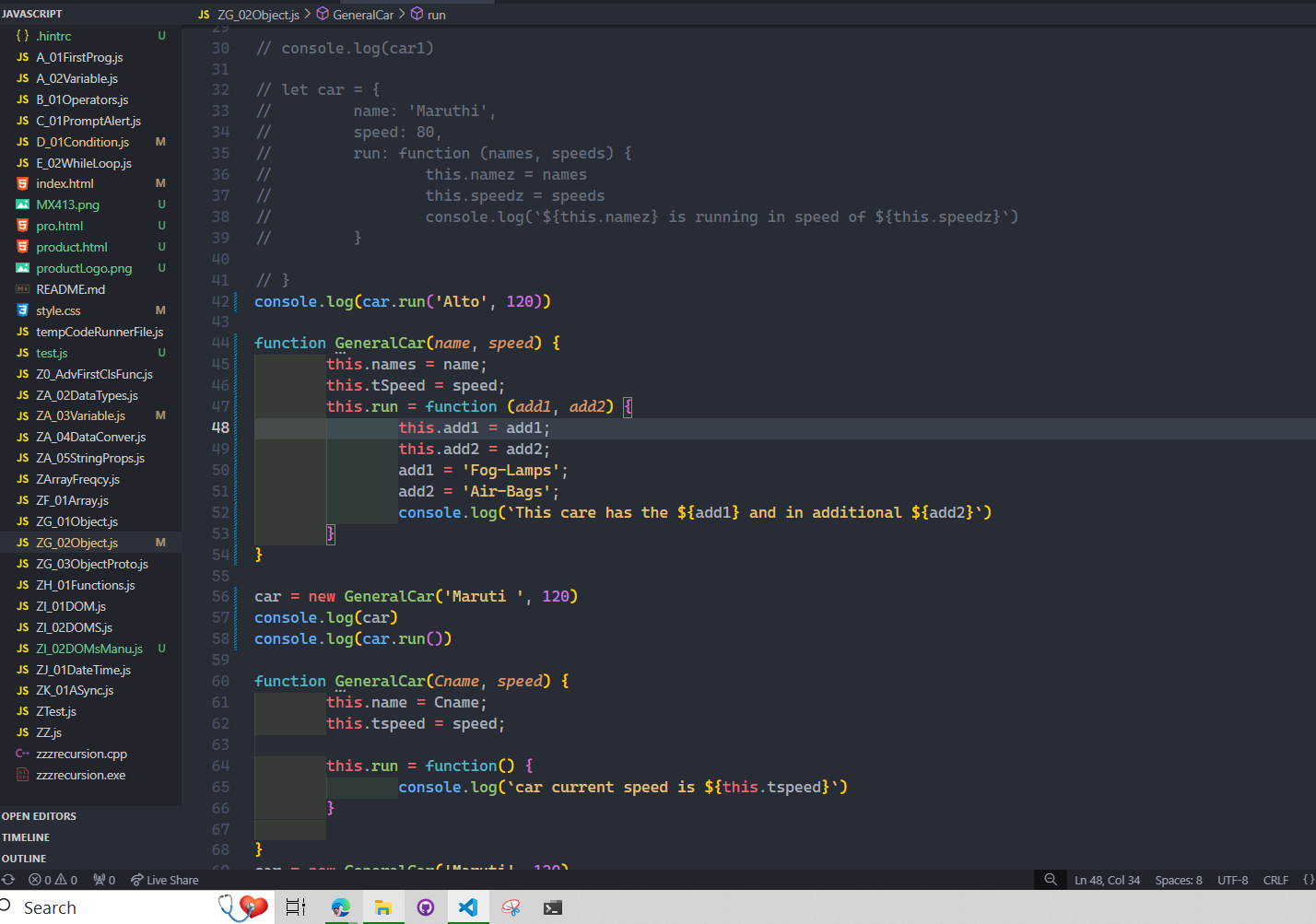Open the language mode braces icon
This screenshot has height=924, width=1316.
1308,880
